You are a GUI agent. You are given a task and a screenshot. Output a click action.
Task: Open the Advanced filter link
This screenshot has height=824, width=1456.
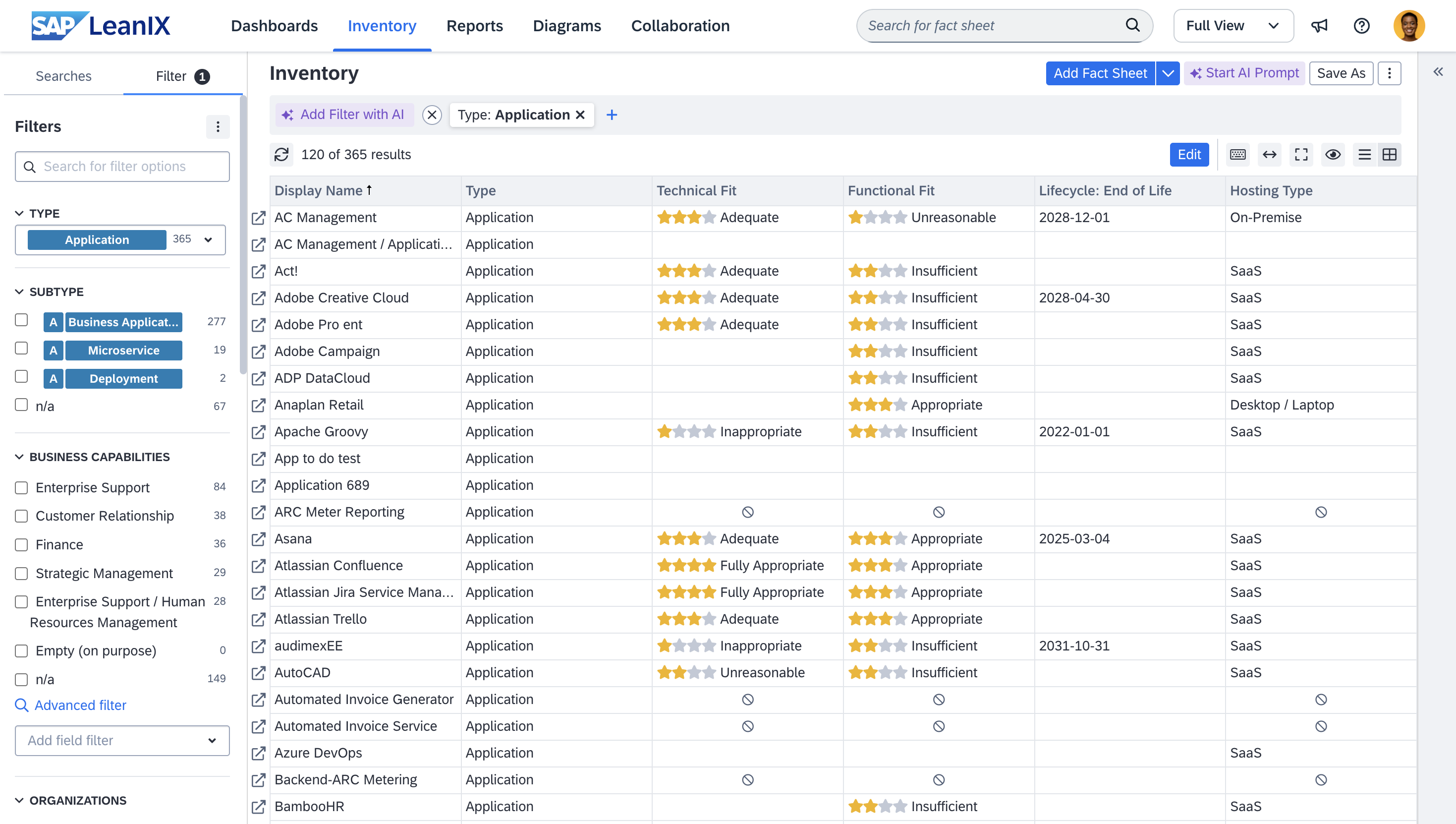[80, 705]
